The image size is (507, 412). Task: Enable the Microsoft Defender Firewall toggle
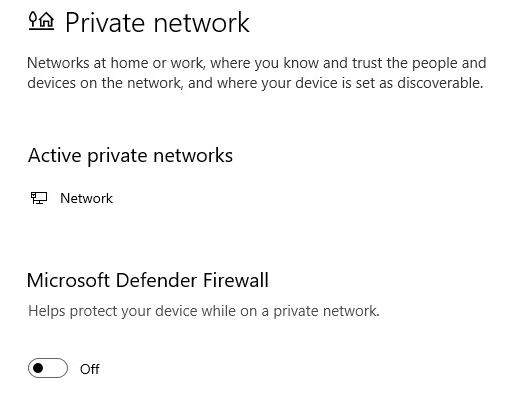click(48, 368)
